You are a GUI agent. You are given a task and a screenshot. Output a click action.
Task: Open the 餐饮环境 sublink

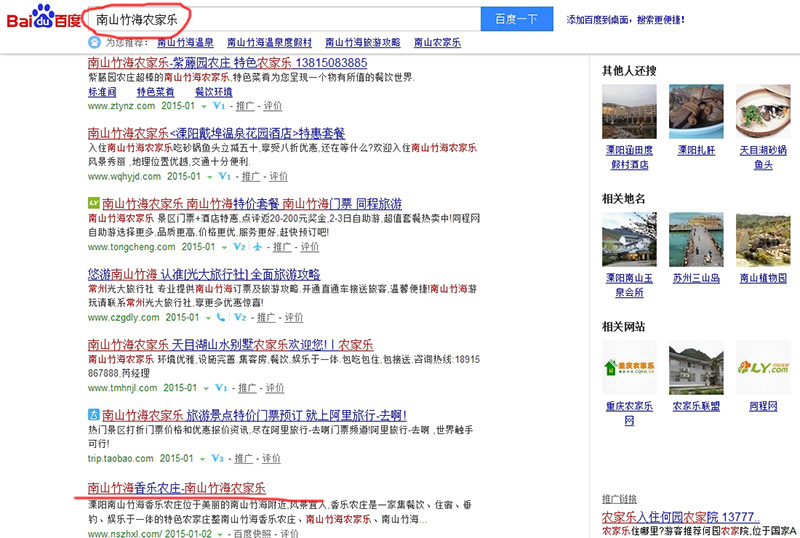pyautogui.click(x=214, y=92)
